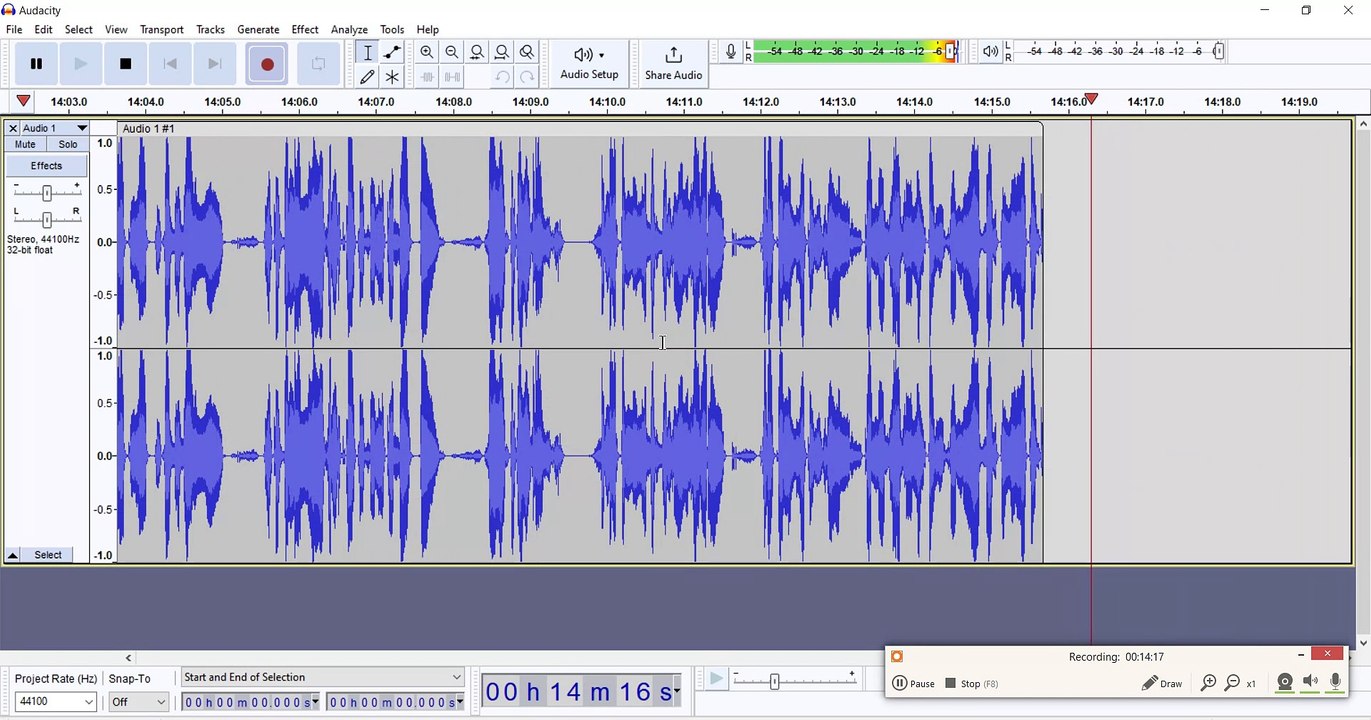Fit project to width zoom icon
The height and width of the screenshot is (720, 1371).
[x=502, y=53]
